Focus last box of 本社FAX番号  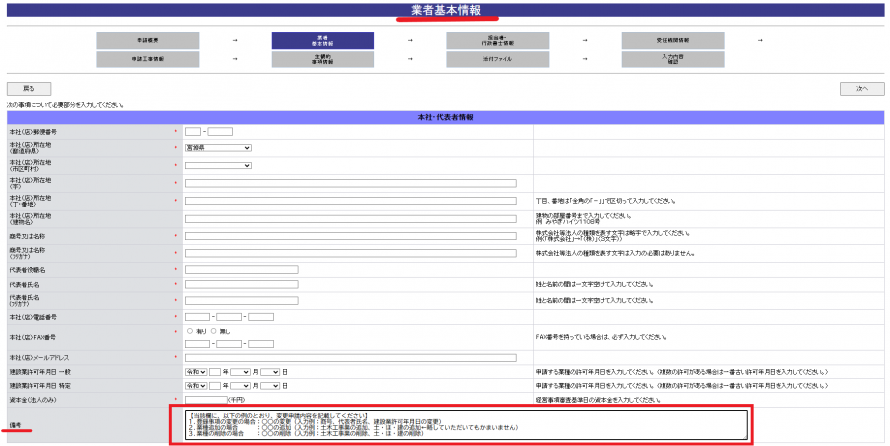[x=261, y=343]
